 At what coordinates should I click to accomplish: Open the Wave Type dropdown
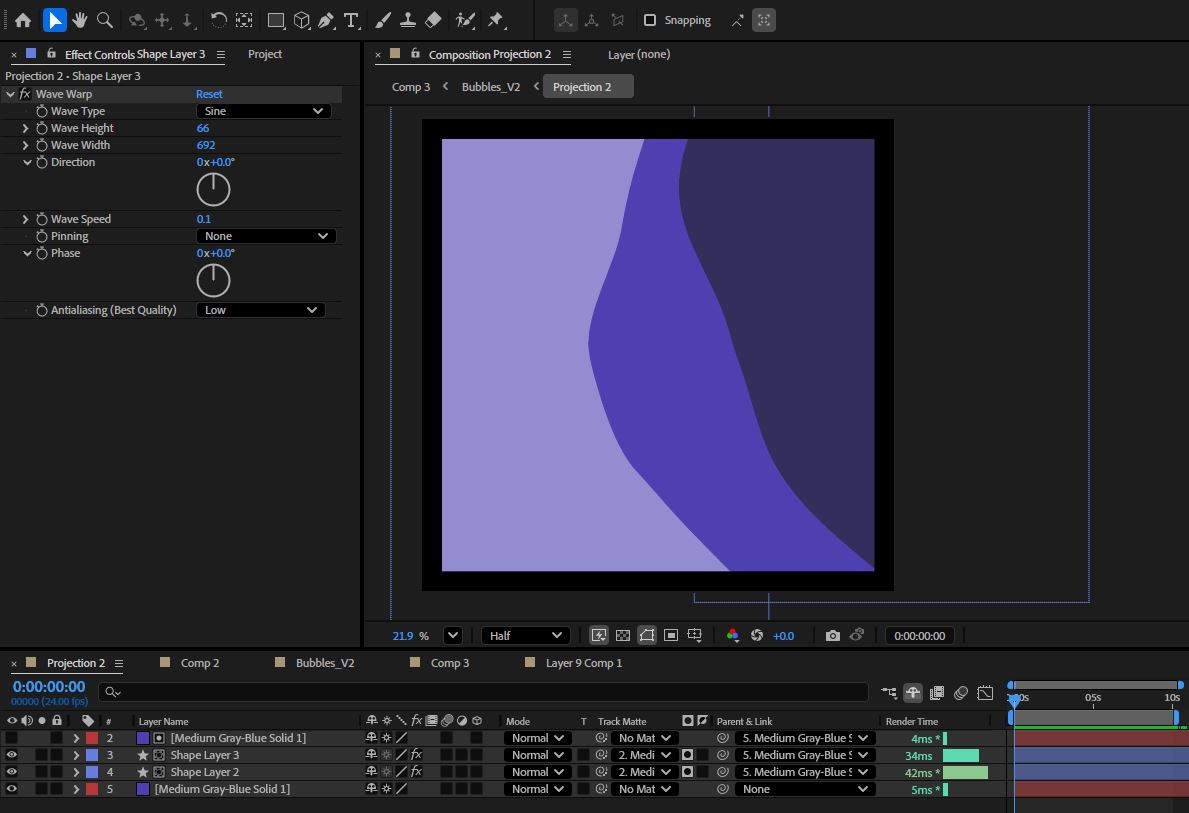(x=263, y=111)
